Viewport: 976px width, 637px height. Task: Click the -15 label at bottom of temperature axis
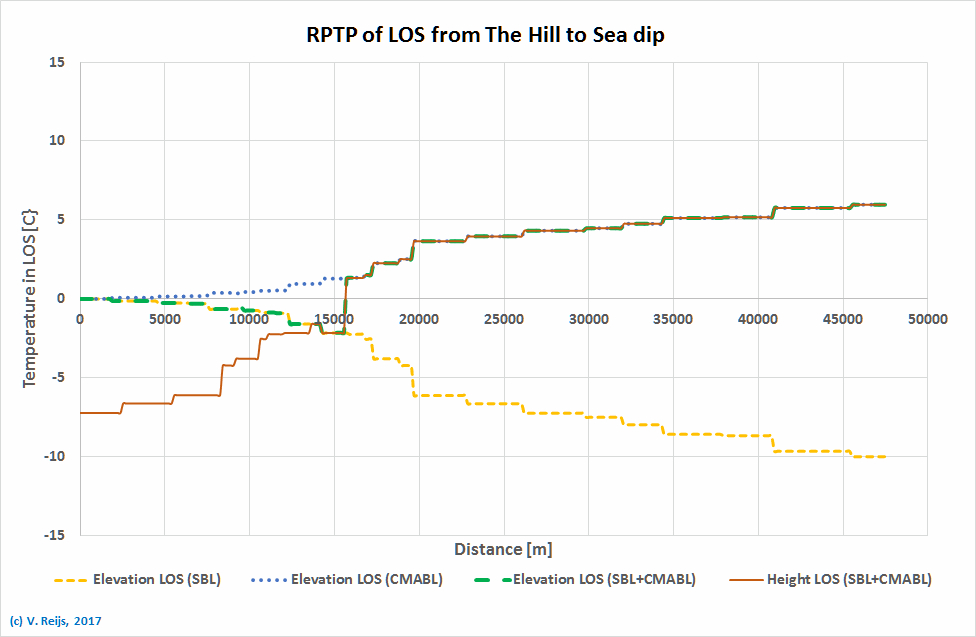(x=53, y=535)
